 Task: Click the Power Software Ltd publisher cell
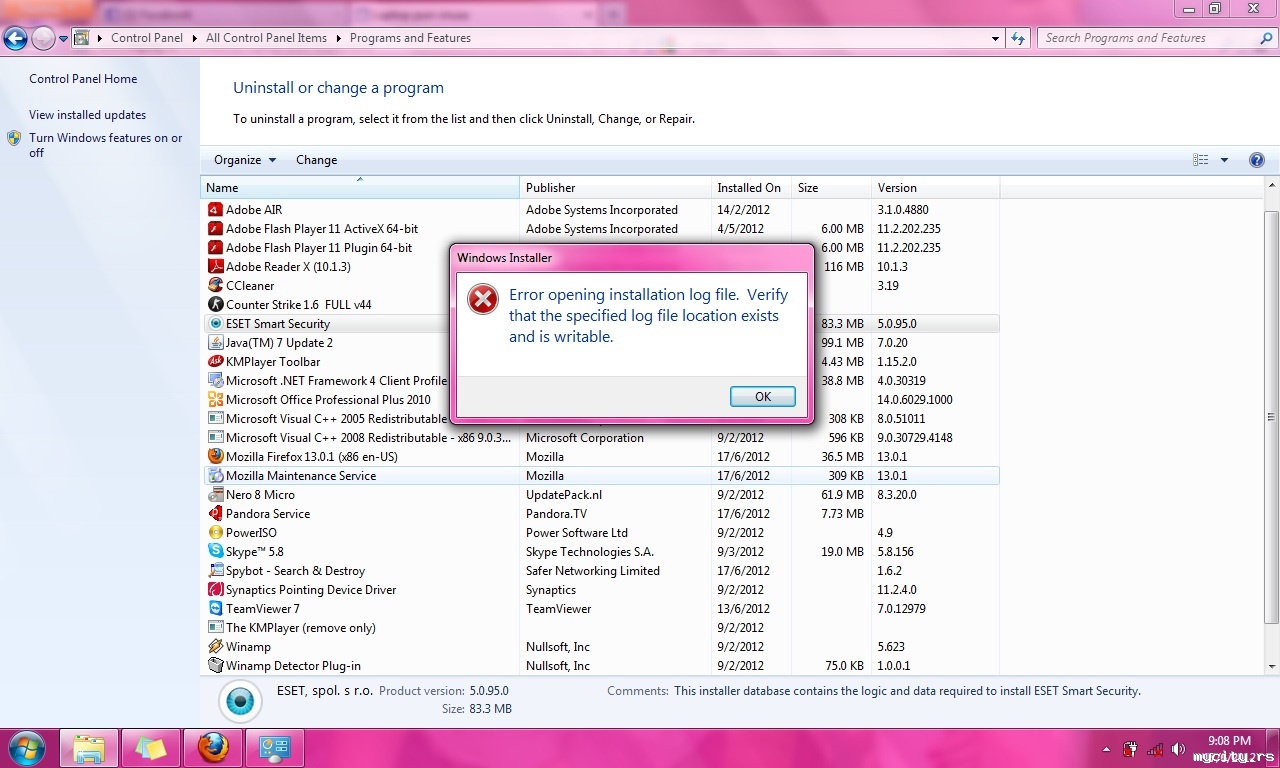tap(577, 533)
